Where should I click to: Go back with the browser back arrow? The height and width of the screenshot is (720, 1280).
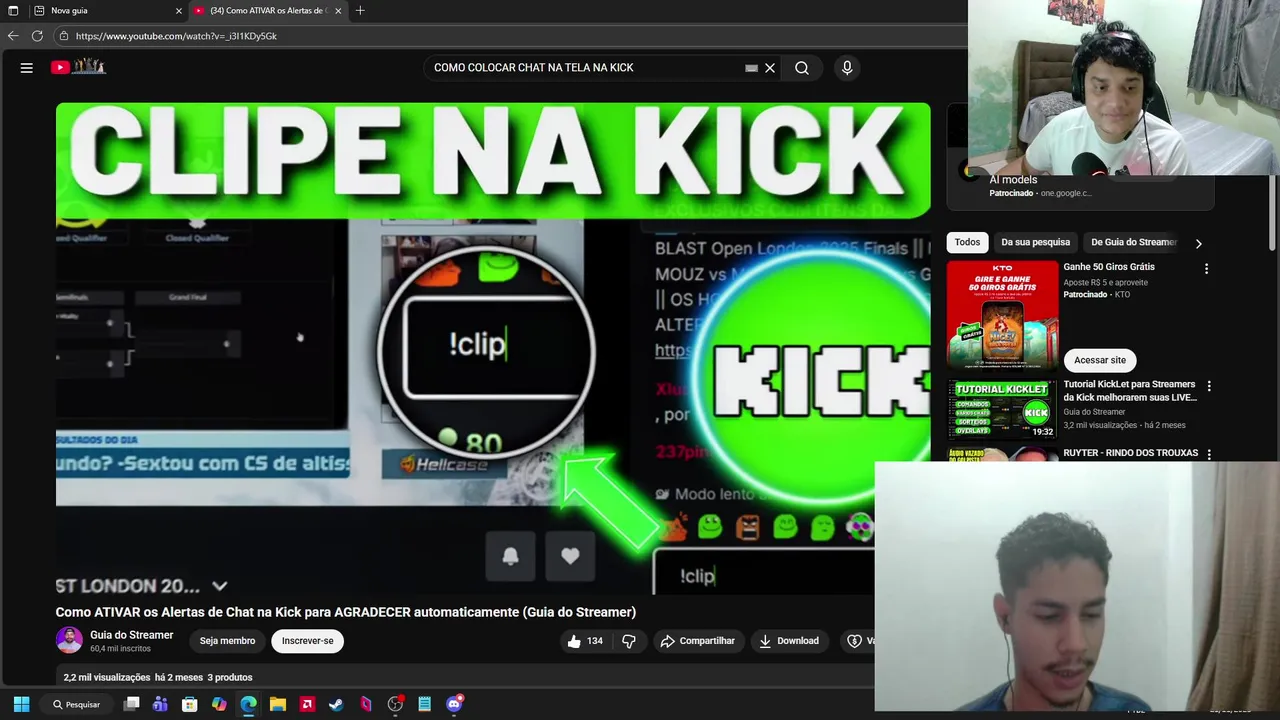(x=13, y=36)
